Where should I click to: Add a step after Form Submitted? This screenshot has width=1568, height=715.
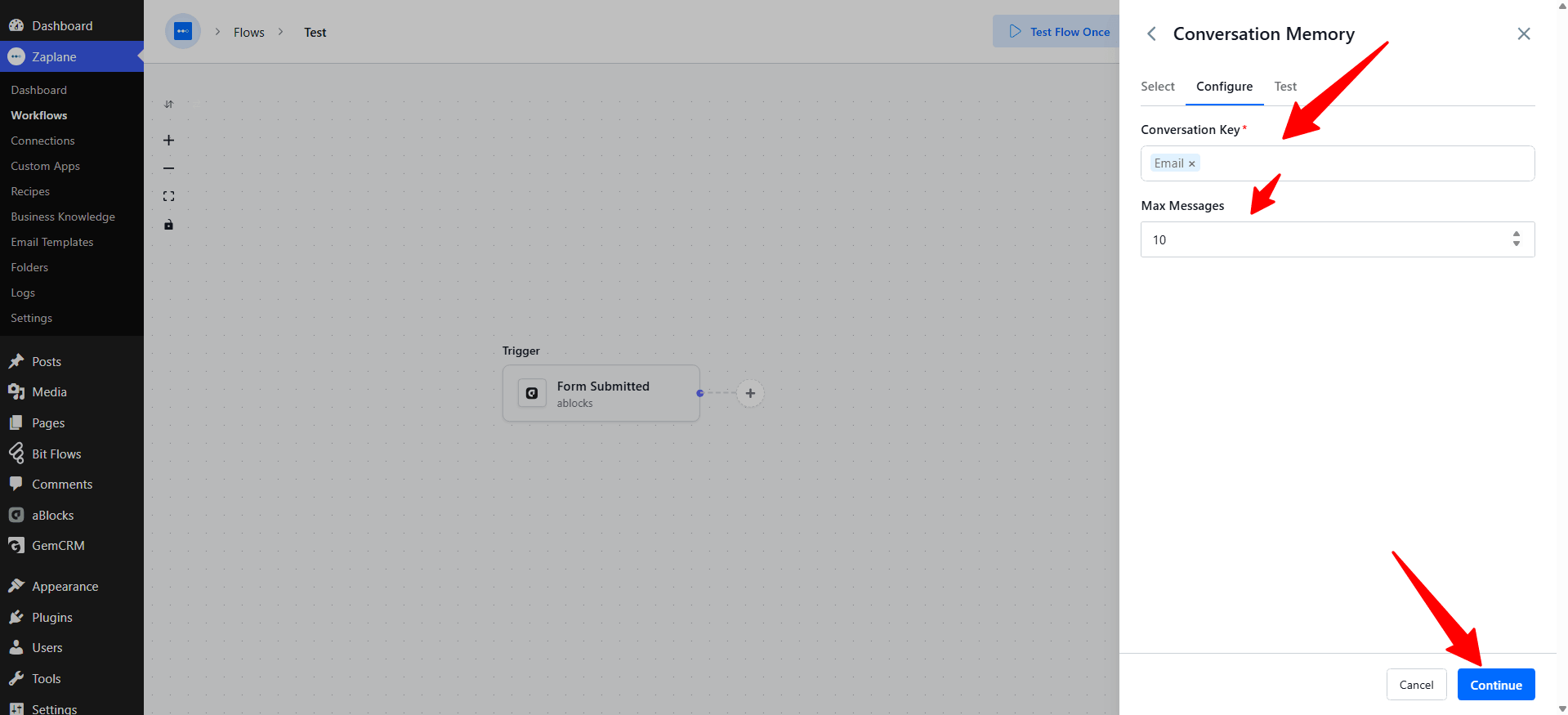pyautogui.click(x=750, y=393)
